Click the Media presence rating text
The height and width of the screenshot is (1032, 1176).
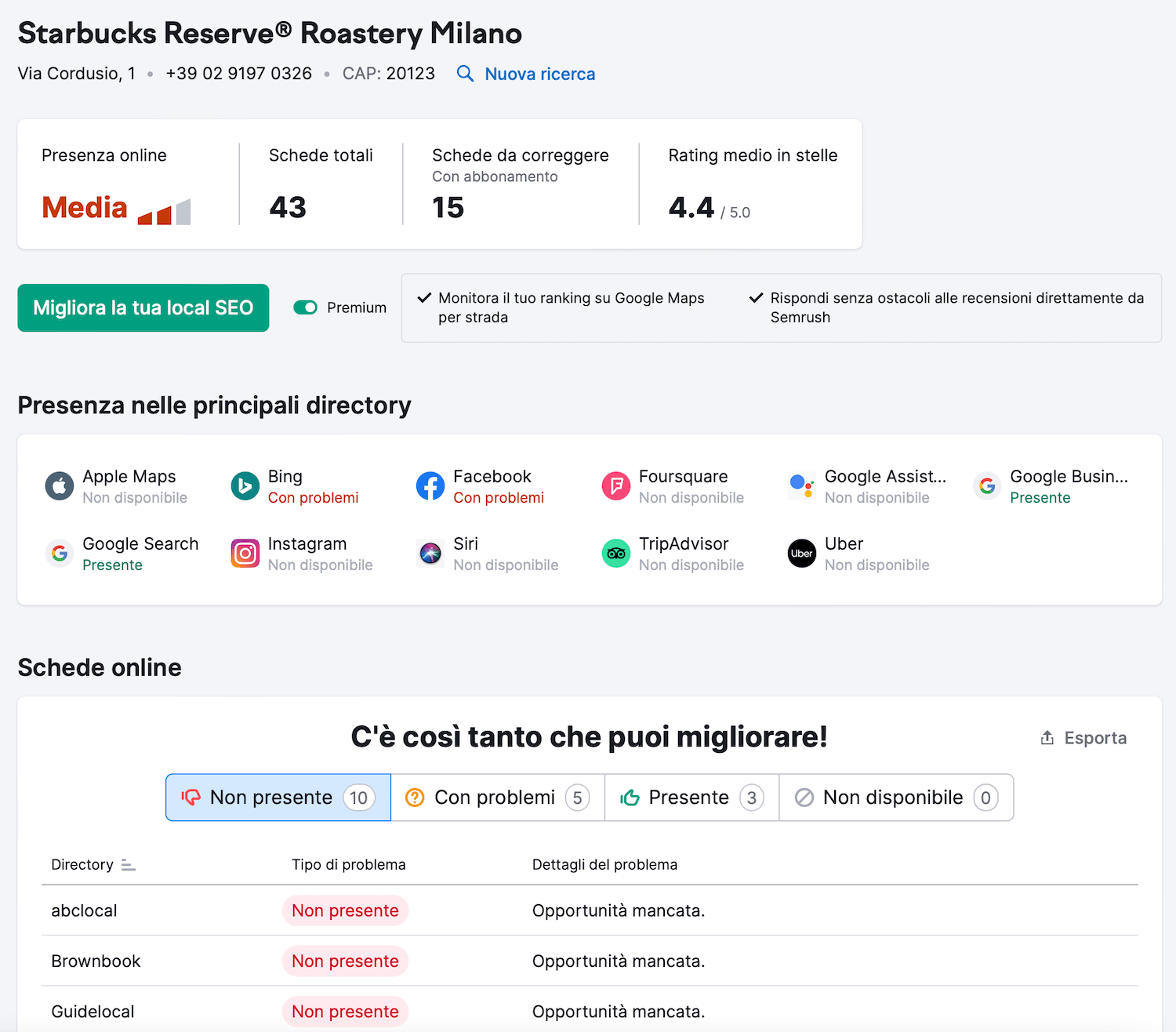[x=85, y=208]
